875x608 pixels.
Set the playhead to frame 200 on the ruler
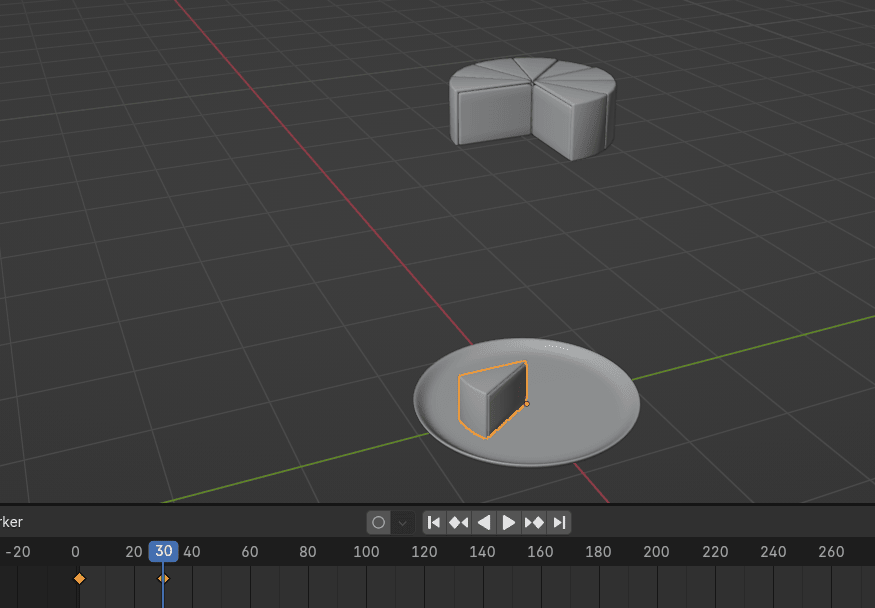(656, 552)
